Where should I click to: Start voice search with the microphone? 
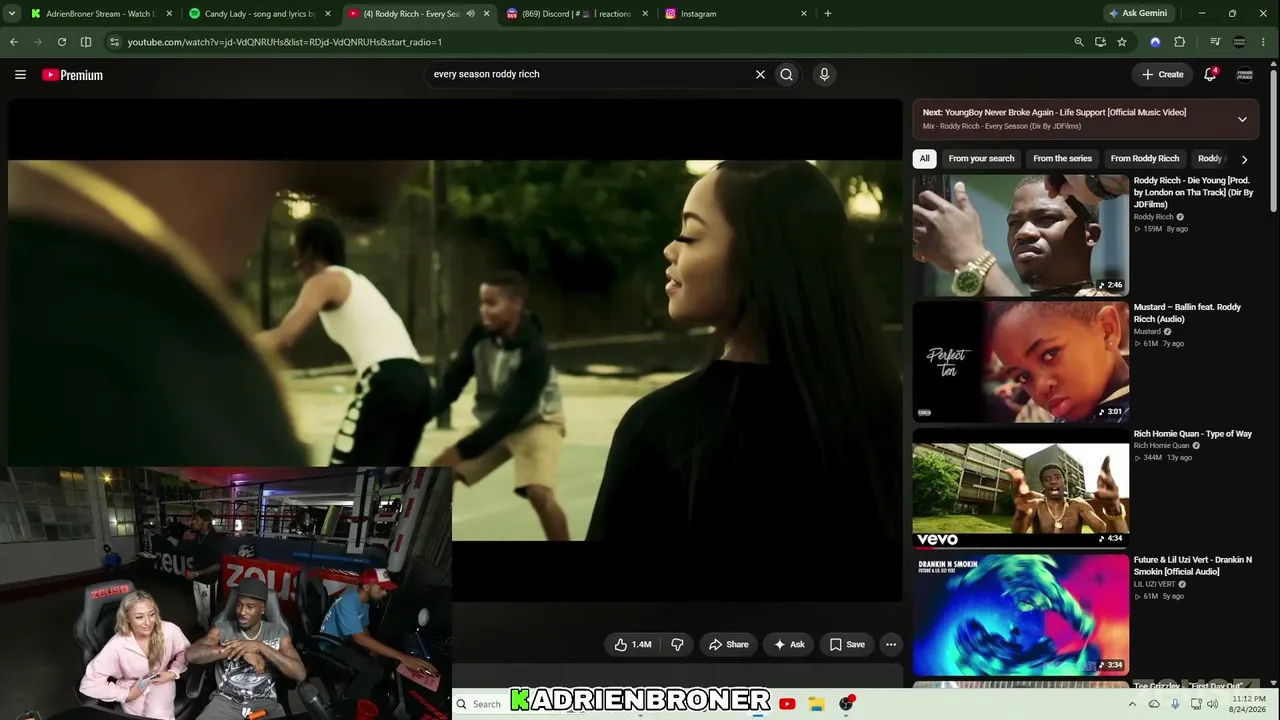click(824, 74)
